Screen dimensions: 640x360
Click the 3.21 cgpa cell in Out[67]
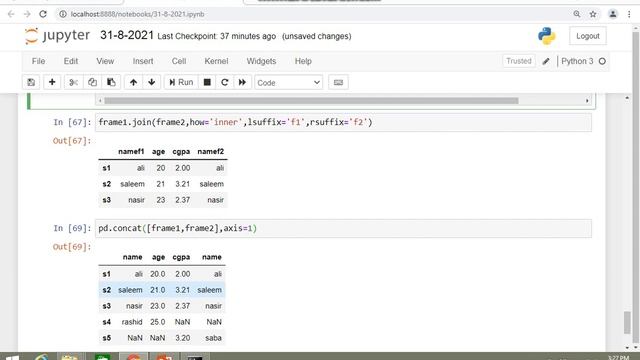tap(182, 184)
